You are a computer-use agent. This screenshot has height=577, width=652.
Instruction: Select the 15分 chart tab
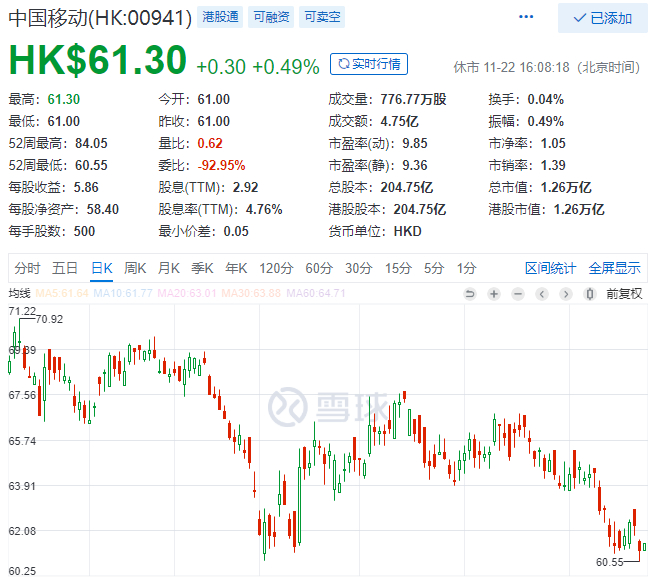[398, 268]
